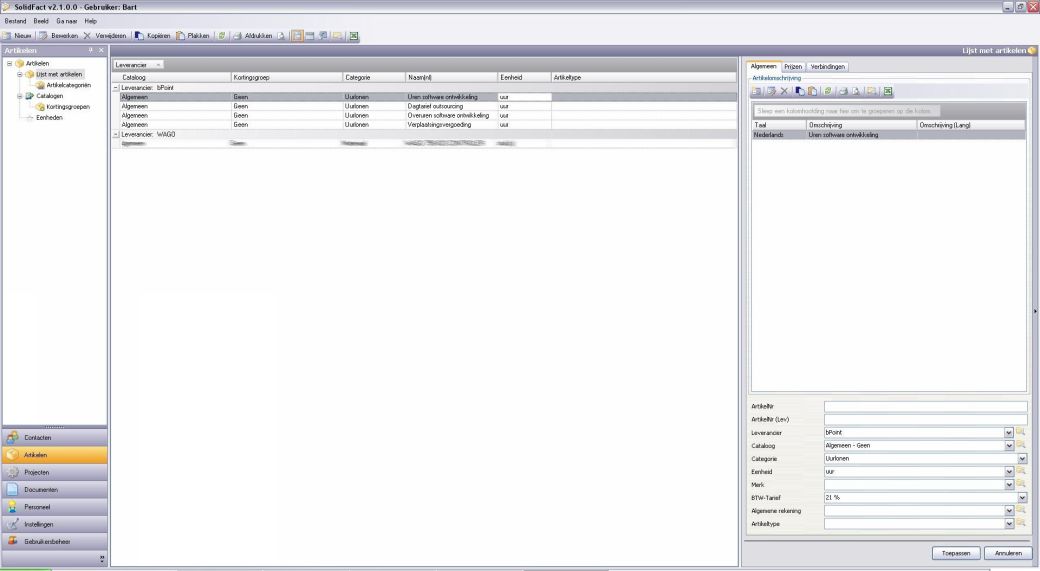
Task: Sort by the Categorie column header
Action: [373, 78]
